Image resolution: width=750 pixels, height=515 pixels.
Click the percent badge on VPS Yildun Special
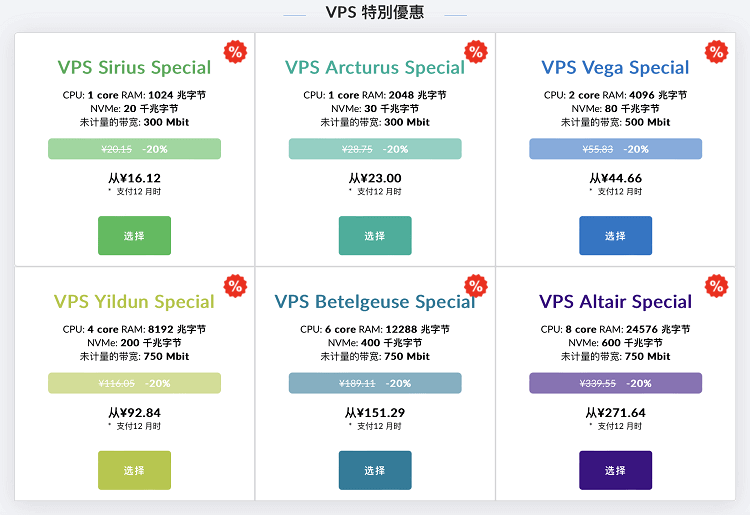(x=235, y=286)
